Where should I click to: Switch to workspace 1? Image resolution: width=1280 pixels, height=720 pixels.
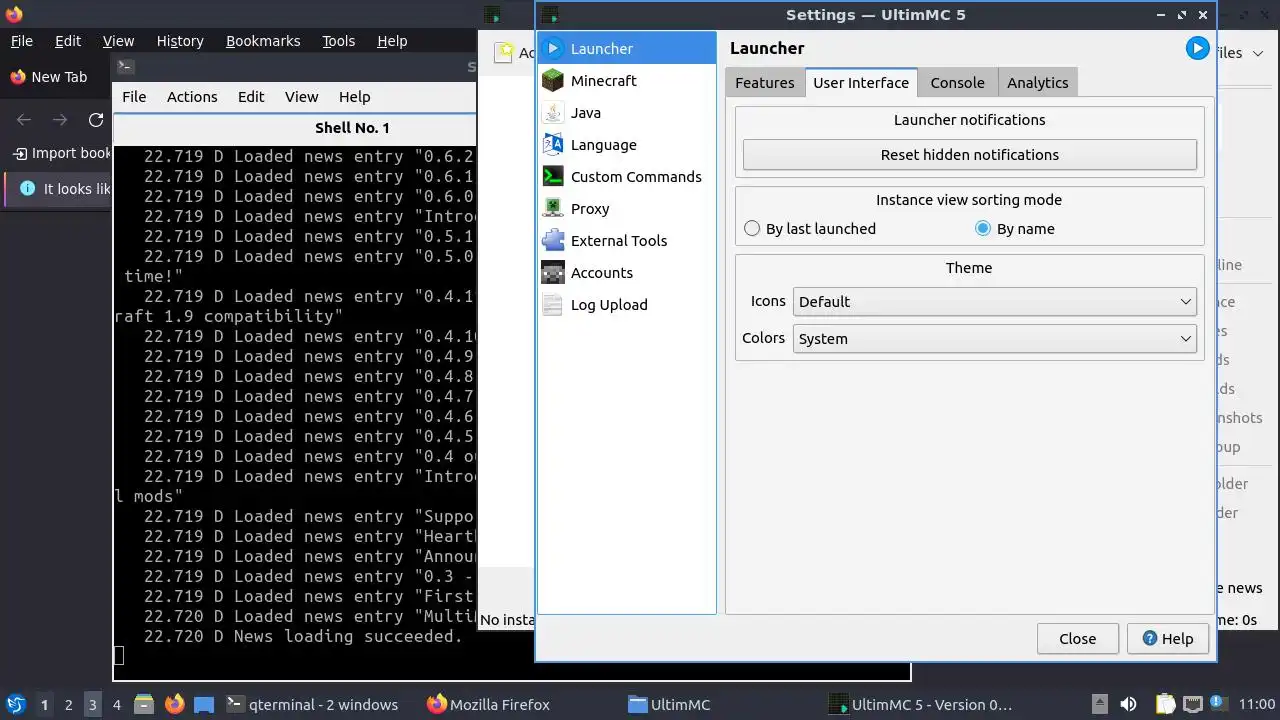click(x=44, y=704)
